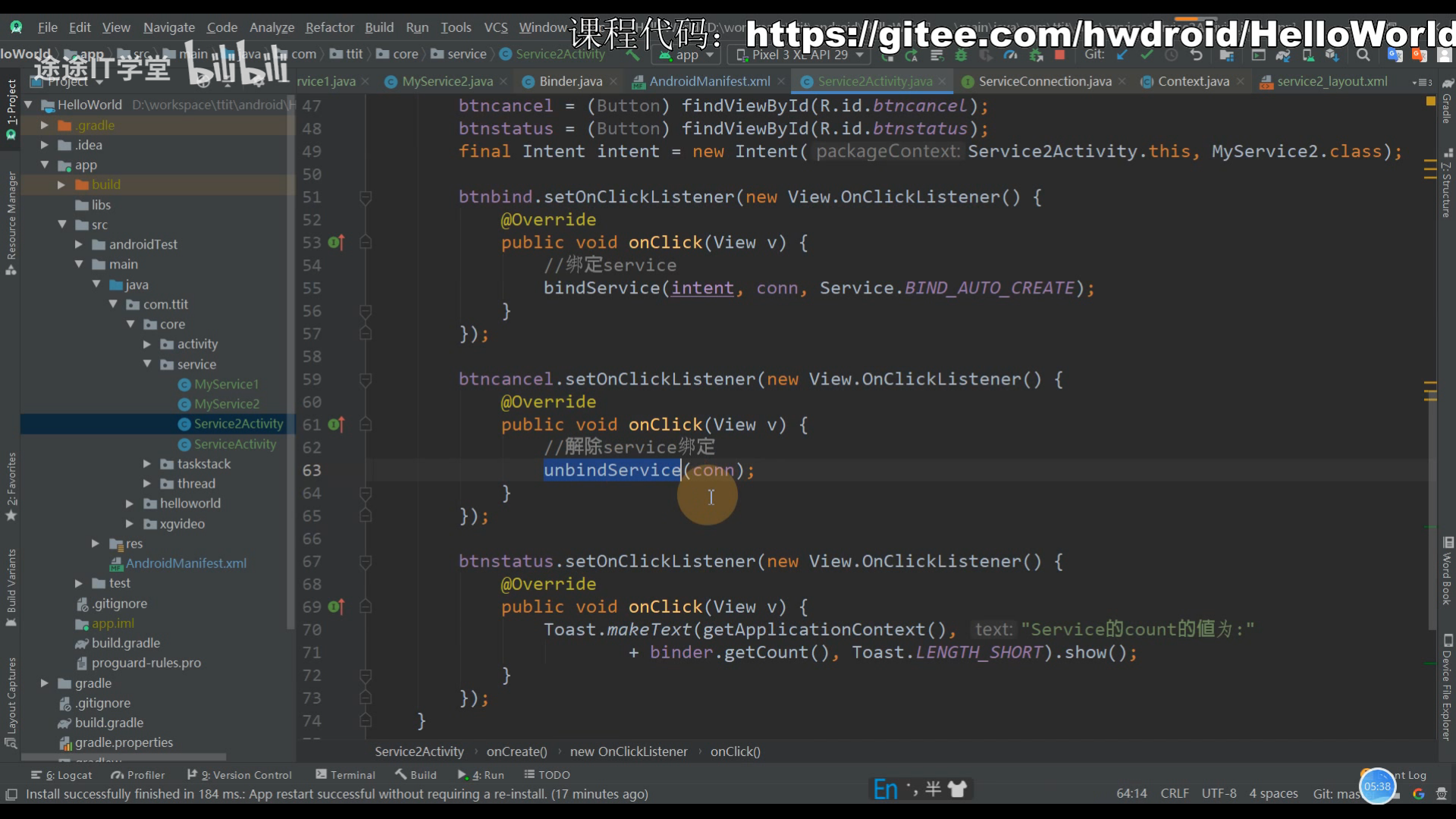Click the 64:14 cursor position indicator
The width and height of the screenshot is (1456, 819).
pyautogui.click(x=1131, y=794)
